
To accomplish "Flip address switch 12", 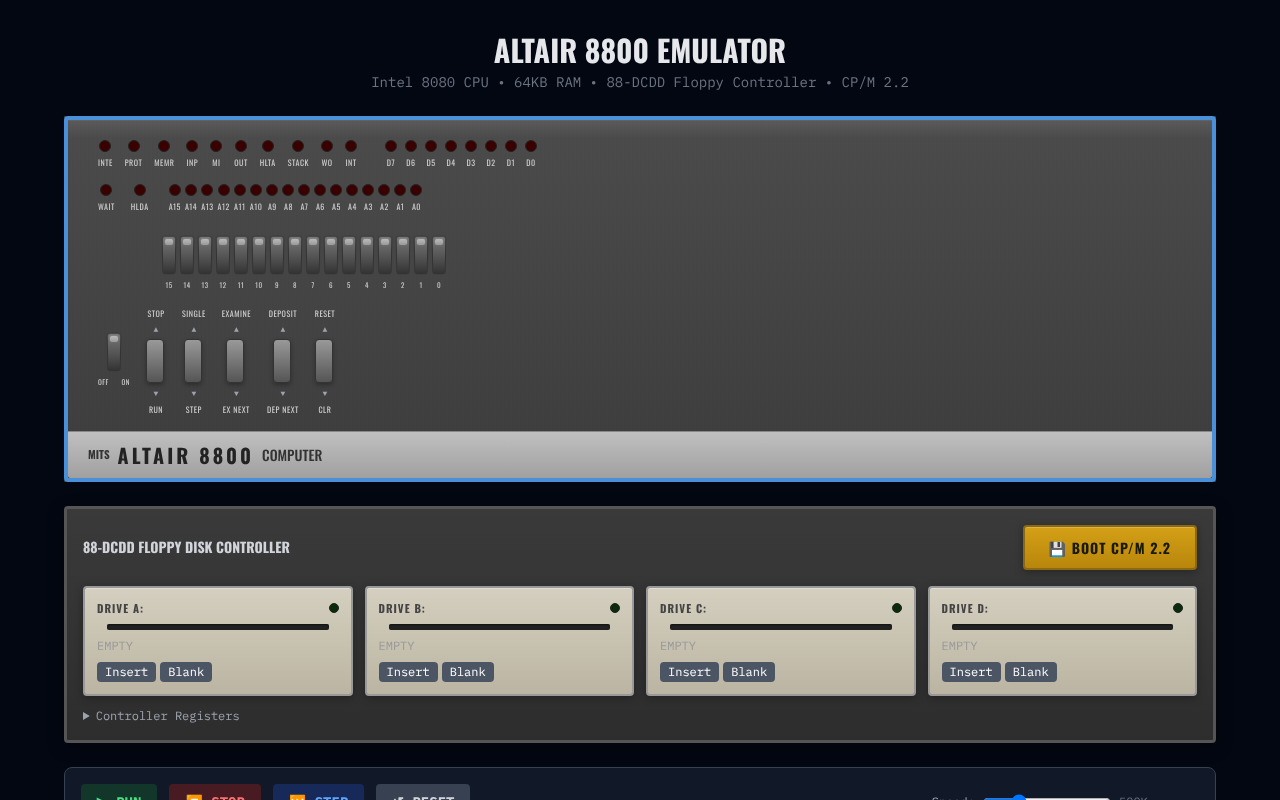I will point(223,255).
